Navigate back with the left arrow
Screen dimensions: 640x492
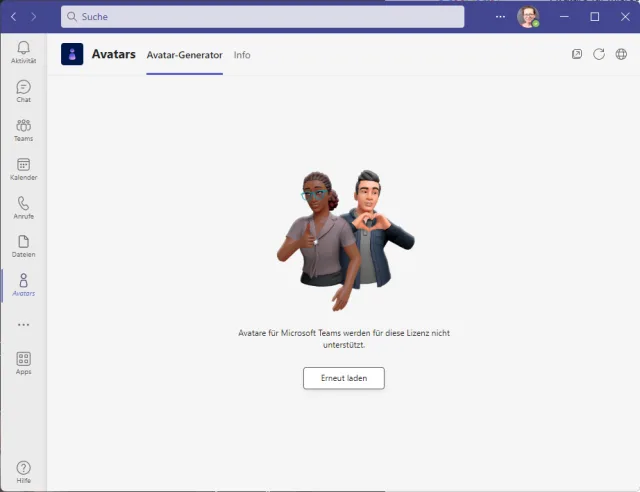pyautogui.click(x=13, y=17)
